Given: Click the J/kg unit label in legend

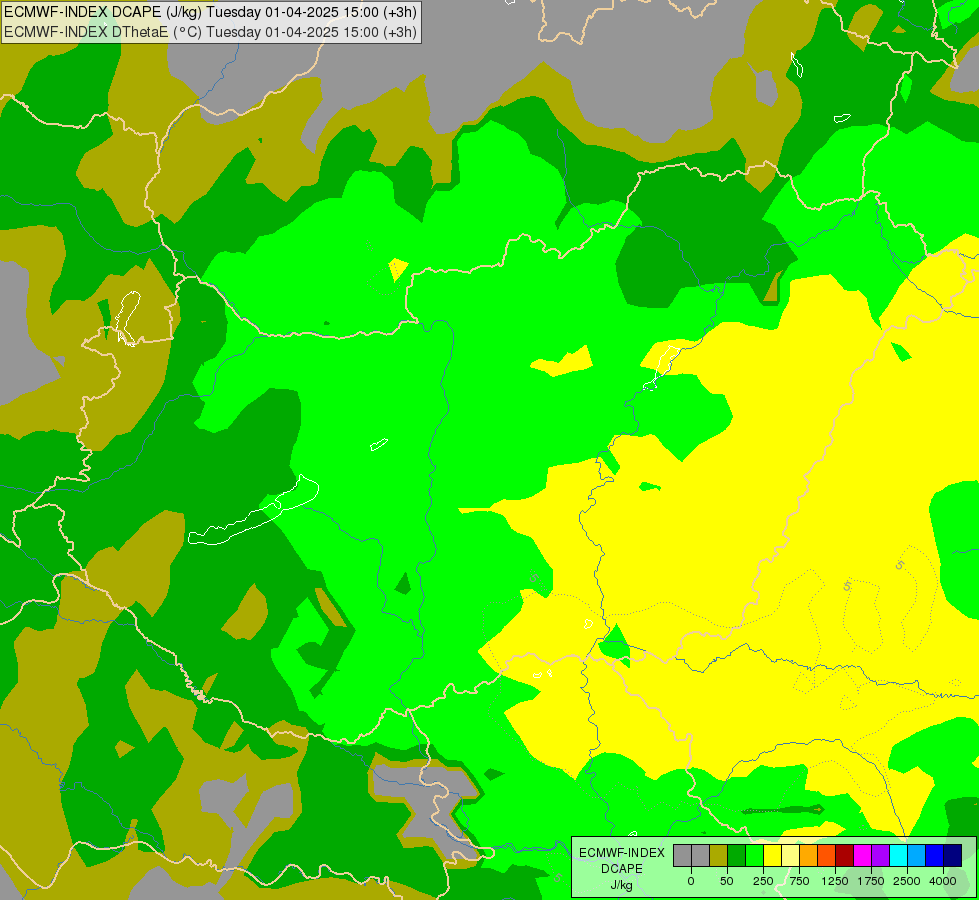Looking at the screenshot, I should click(621, 885).
